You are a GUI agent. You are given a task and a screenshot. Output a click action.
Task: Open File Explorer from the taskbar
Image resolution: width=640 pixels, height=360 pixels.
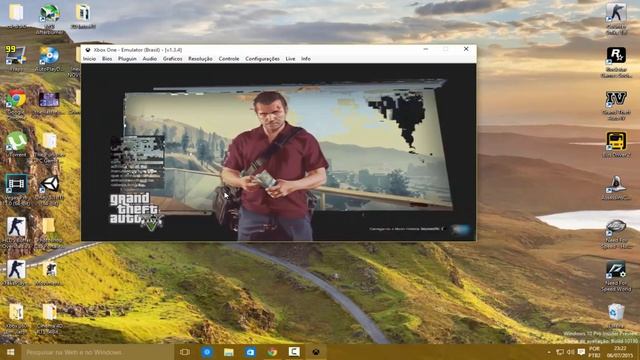pyautogui.click(x=229, y=352)
